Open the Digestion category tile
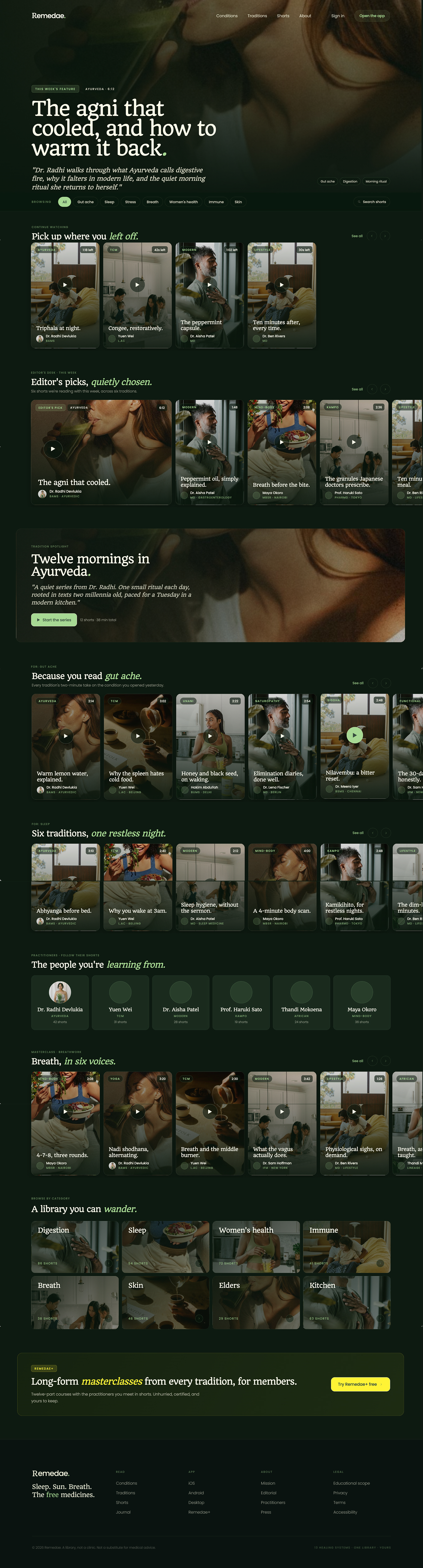Viewport: 423px width, 1568px height. click(x=75, y=1247)
